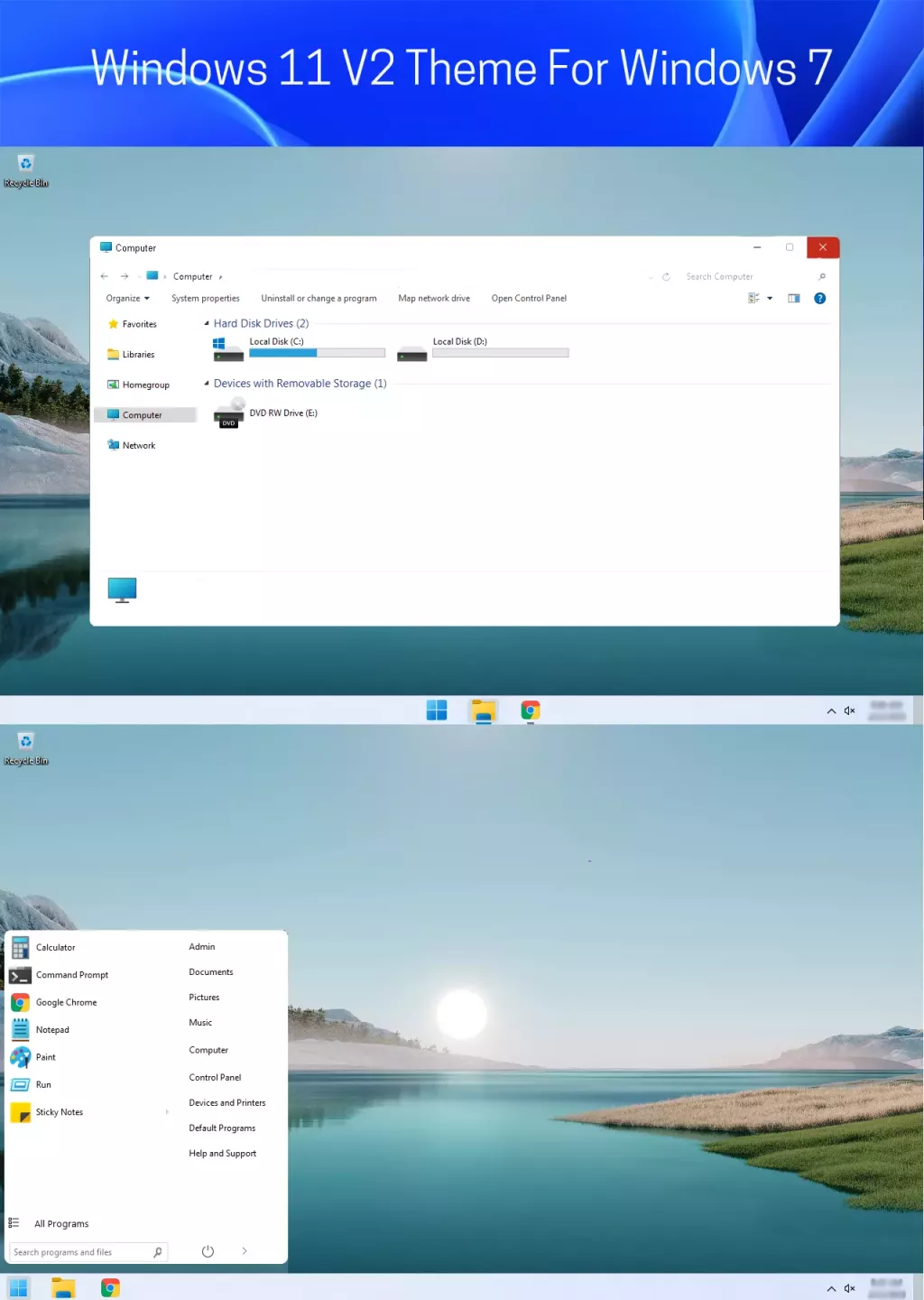Click the Back arrow in Computer window
The width and height of the screenshot is (924, 1300).
(105, 276)
